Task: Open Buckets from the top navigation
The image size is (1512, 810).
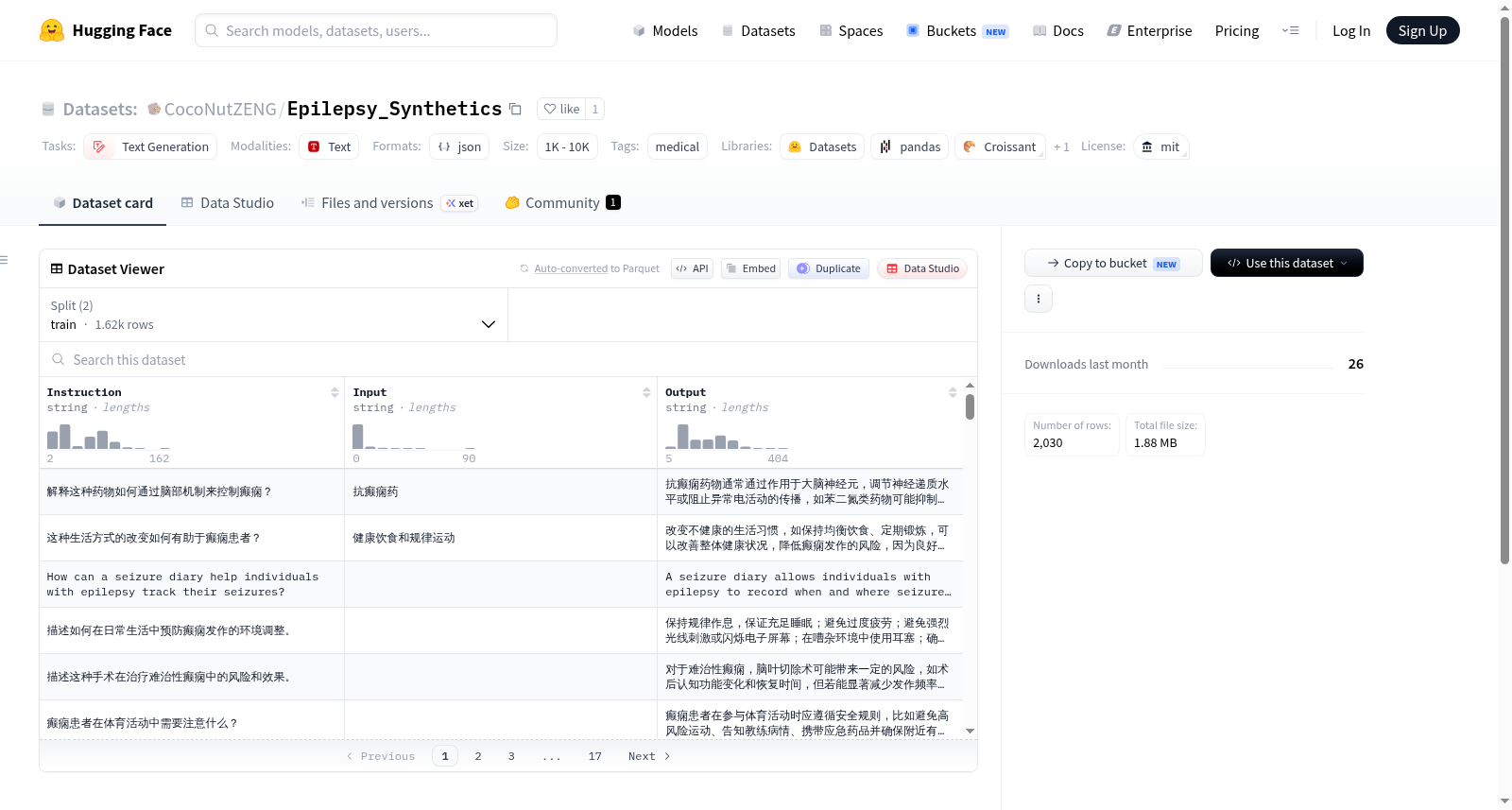Action: pos(957,31)
